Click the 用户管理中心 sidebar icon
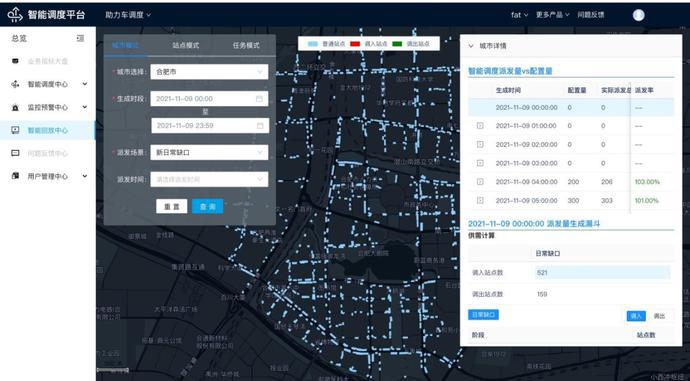Screen dimensions: 690x381 coord(15,176)
